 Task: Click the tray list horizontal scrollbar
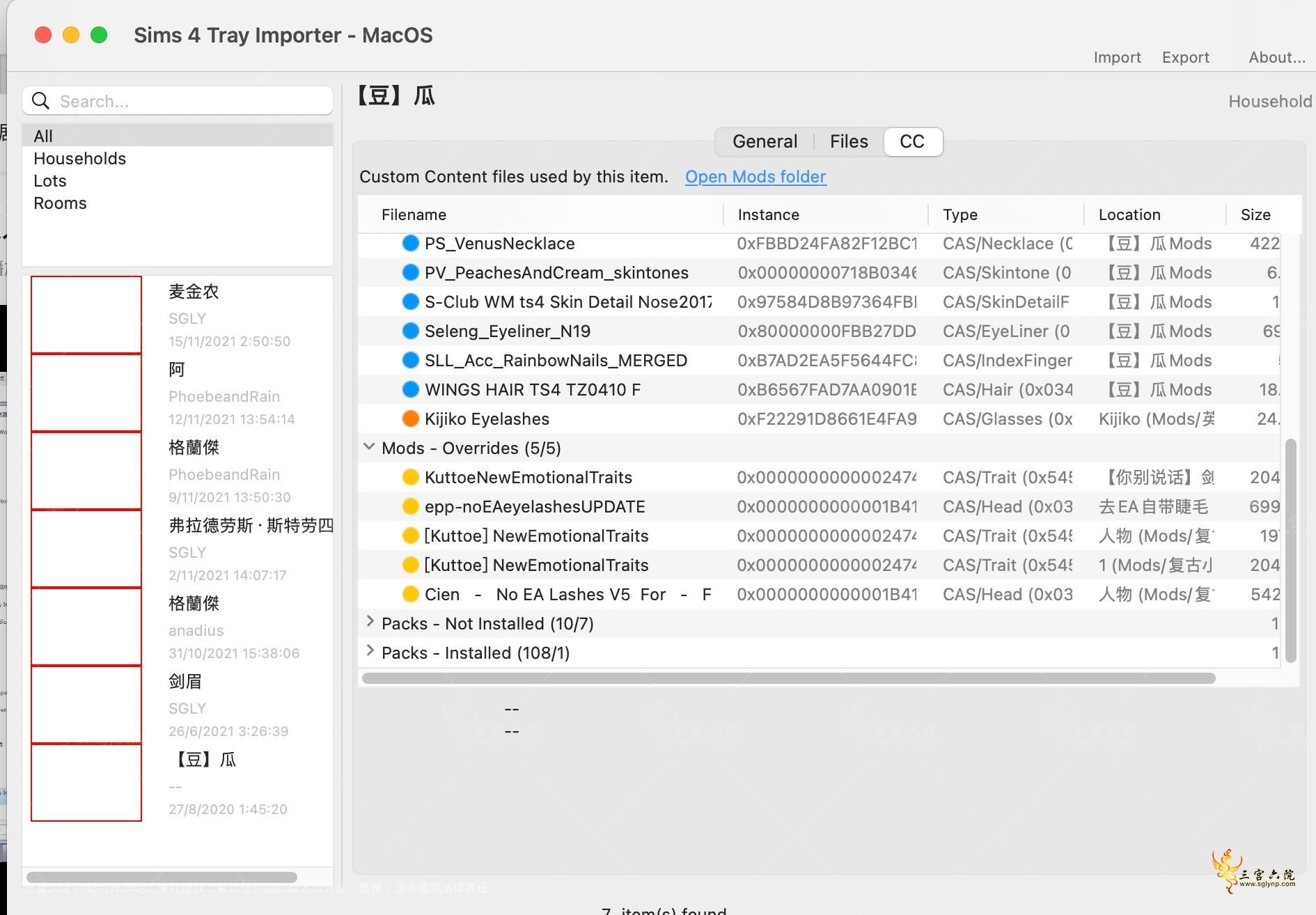pos(162,877)
